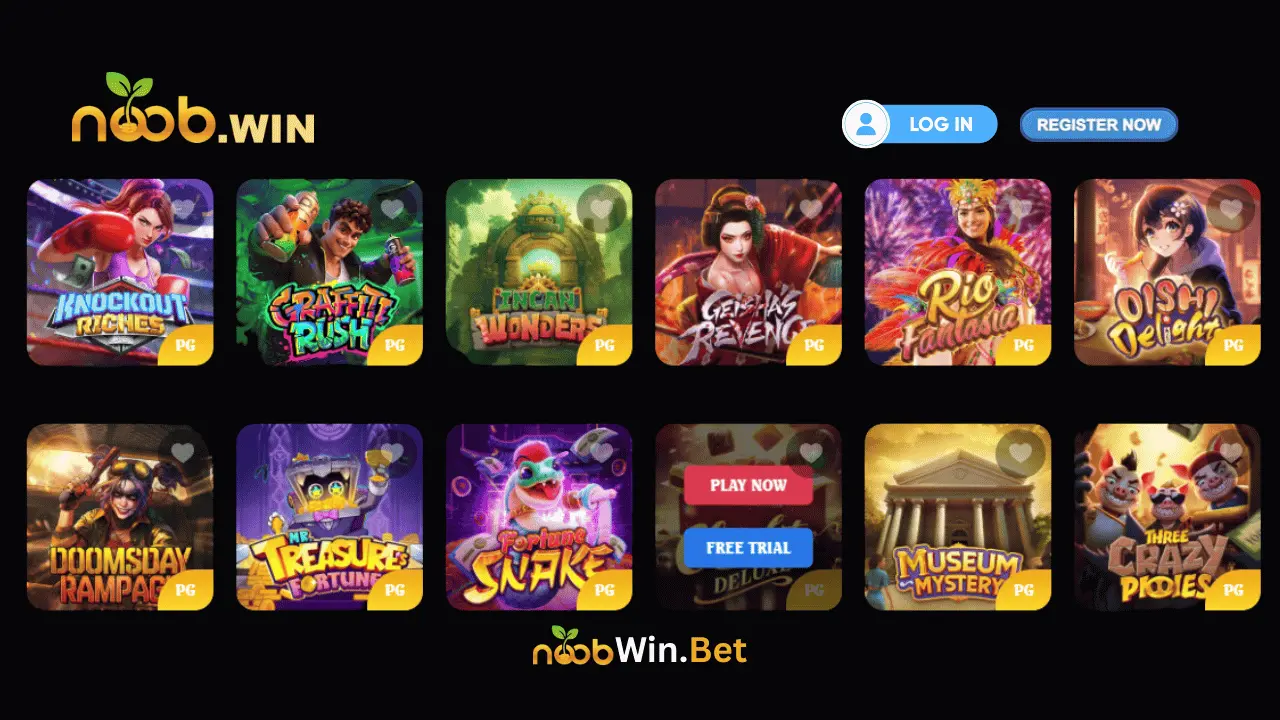
Task: Favorite Three Crazy Piggies with heart icon
Action: tap(1230, 453)
